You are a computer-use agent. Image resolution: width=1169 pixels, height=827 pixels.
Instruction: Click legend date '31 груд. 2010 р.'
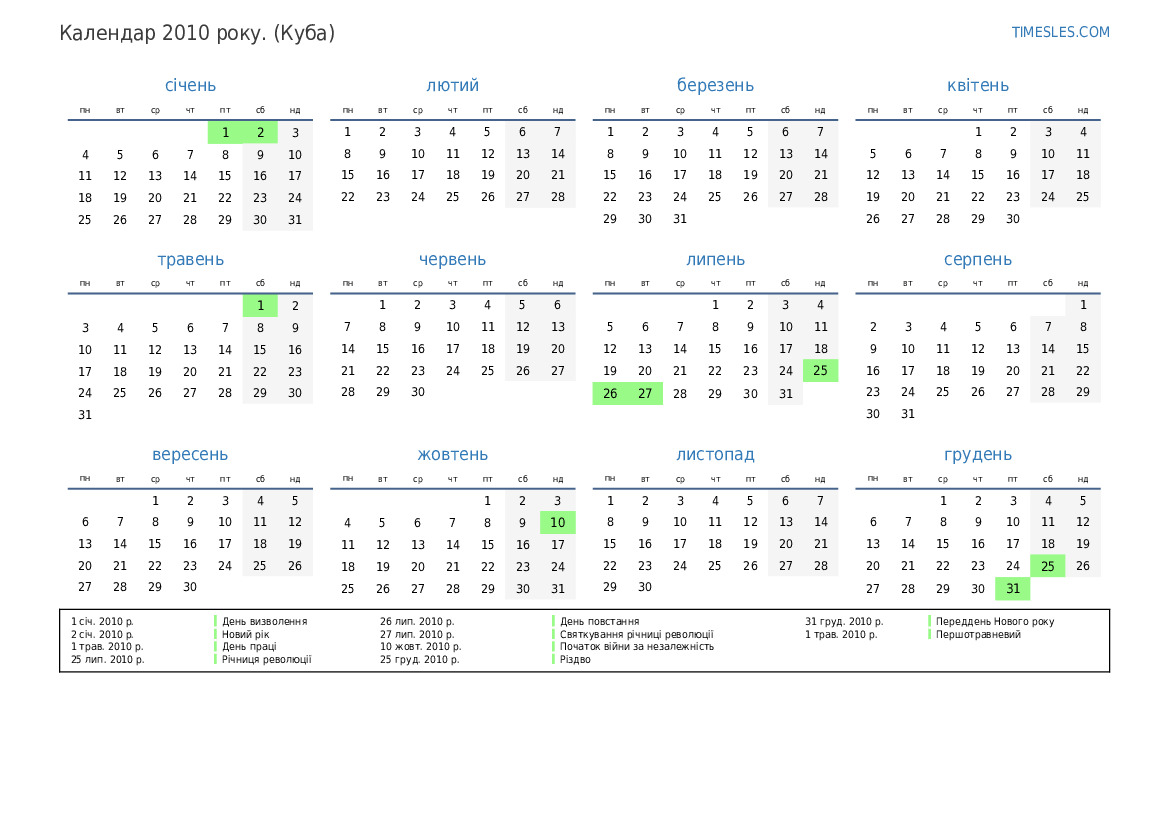(844, 621)
